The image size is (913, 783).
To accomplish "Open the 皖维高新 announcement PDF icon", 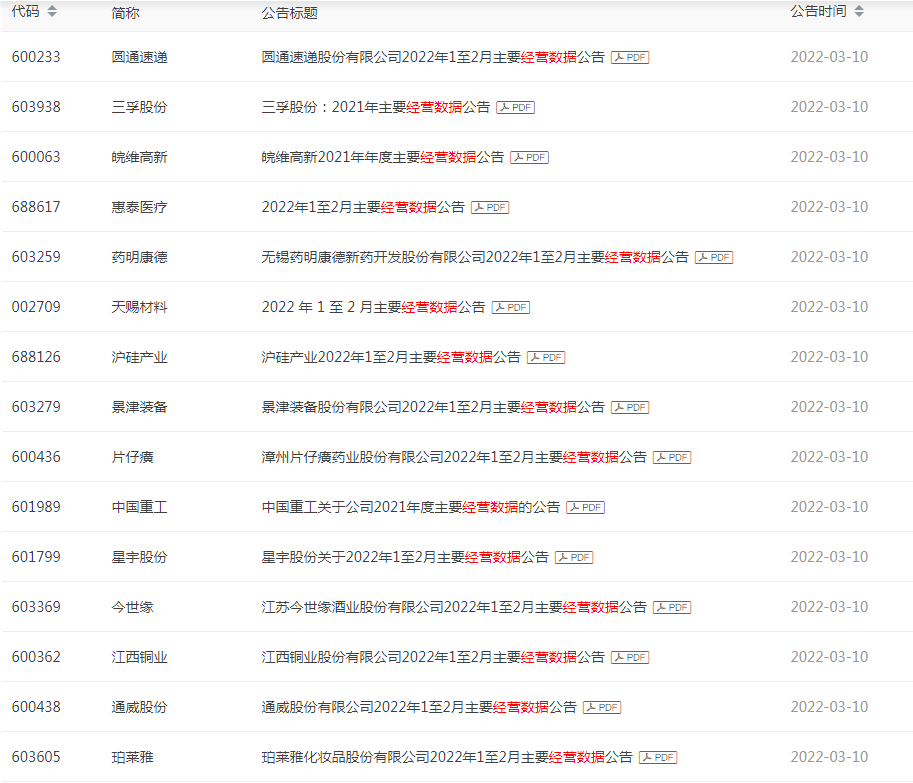I will pos(530,158).
